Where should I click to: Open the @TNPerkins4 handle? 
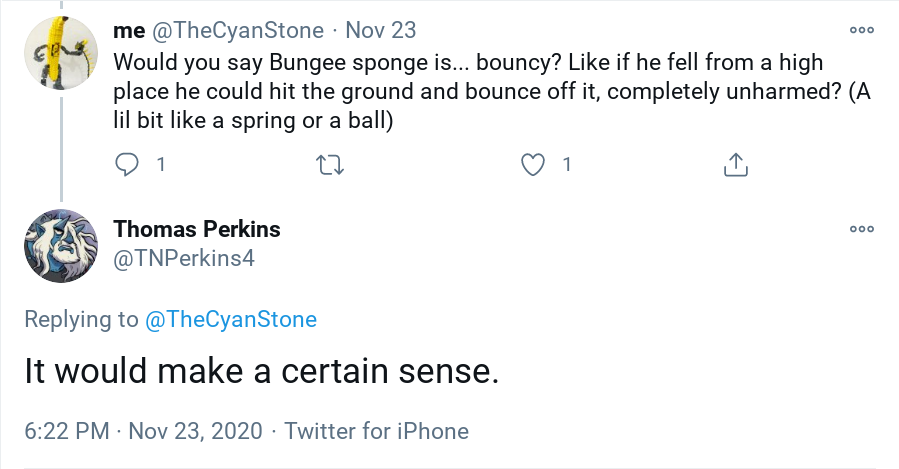[x=185, y=259]
